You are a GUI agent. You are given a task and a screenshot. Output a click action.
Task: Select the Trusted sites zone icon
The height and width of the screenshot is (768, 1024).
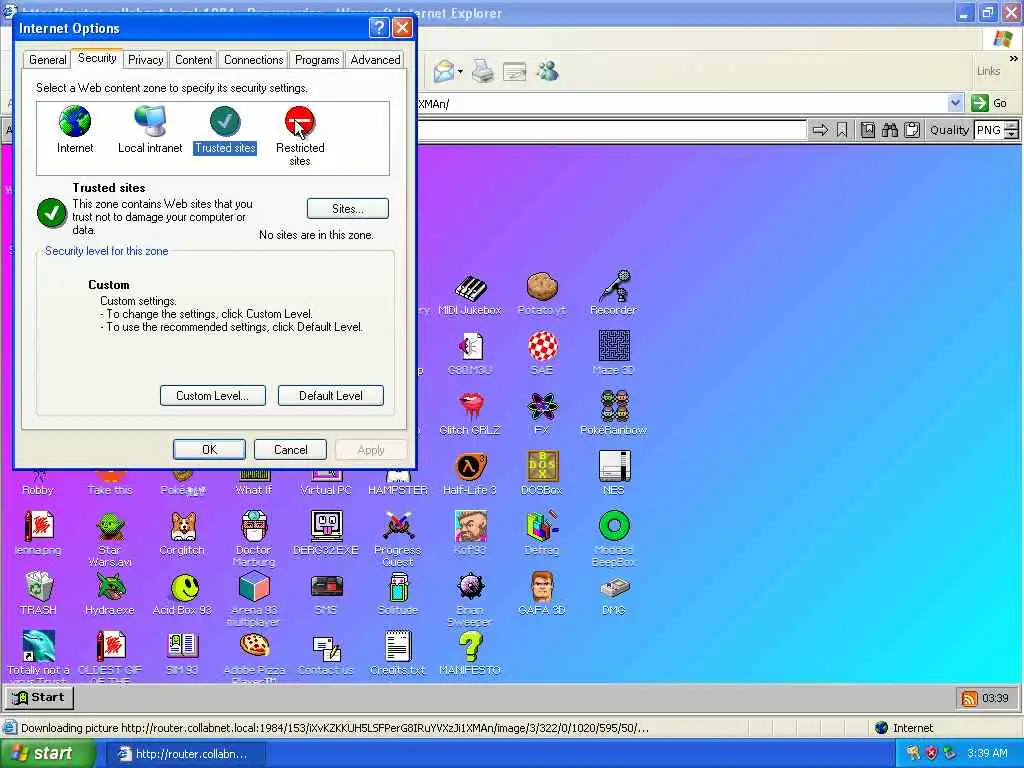[225, 121]
